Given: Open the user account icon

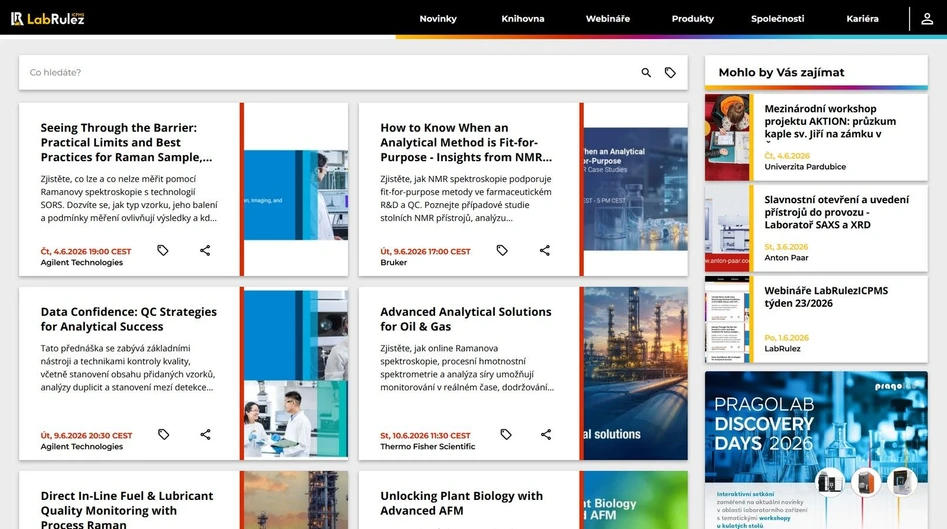Looking at the screenshot, I should point(927,19).
